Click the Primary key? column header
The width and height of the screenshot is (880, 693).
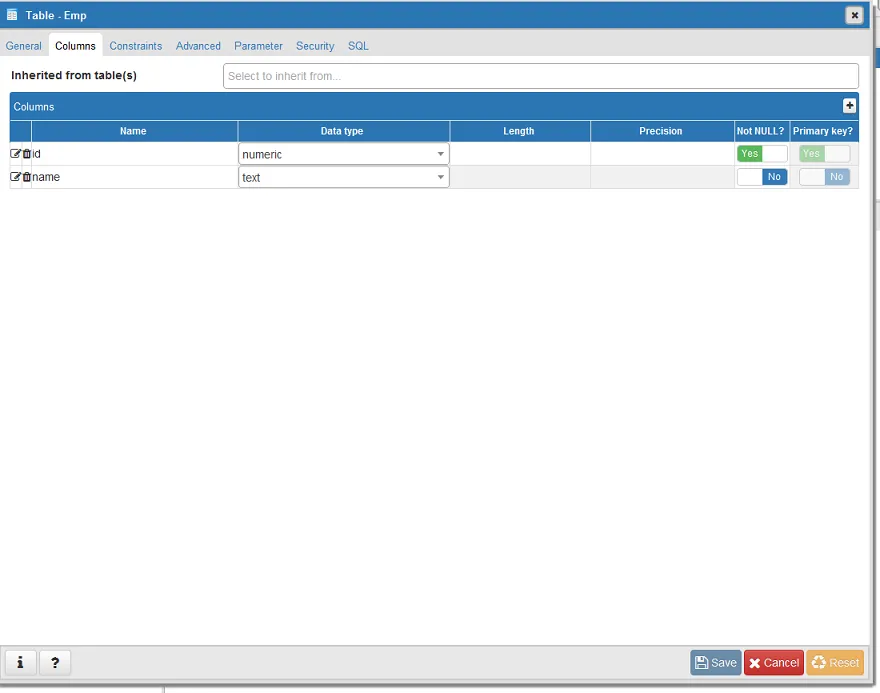point(823,131)
